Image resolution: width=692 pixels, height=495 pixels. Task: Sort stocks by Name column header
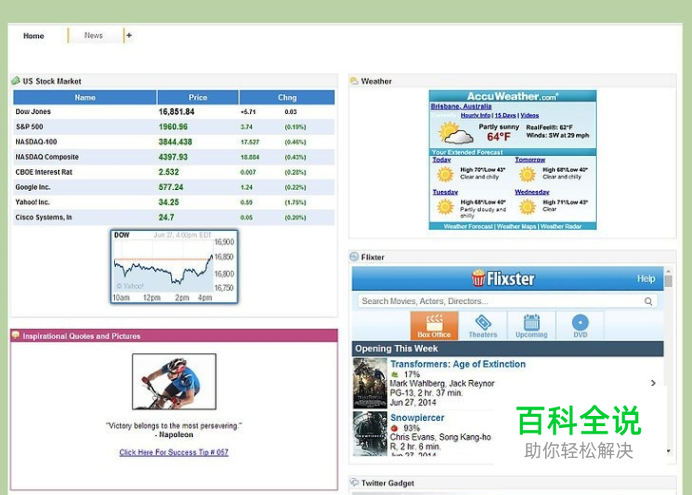(x=85, y=98)
